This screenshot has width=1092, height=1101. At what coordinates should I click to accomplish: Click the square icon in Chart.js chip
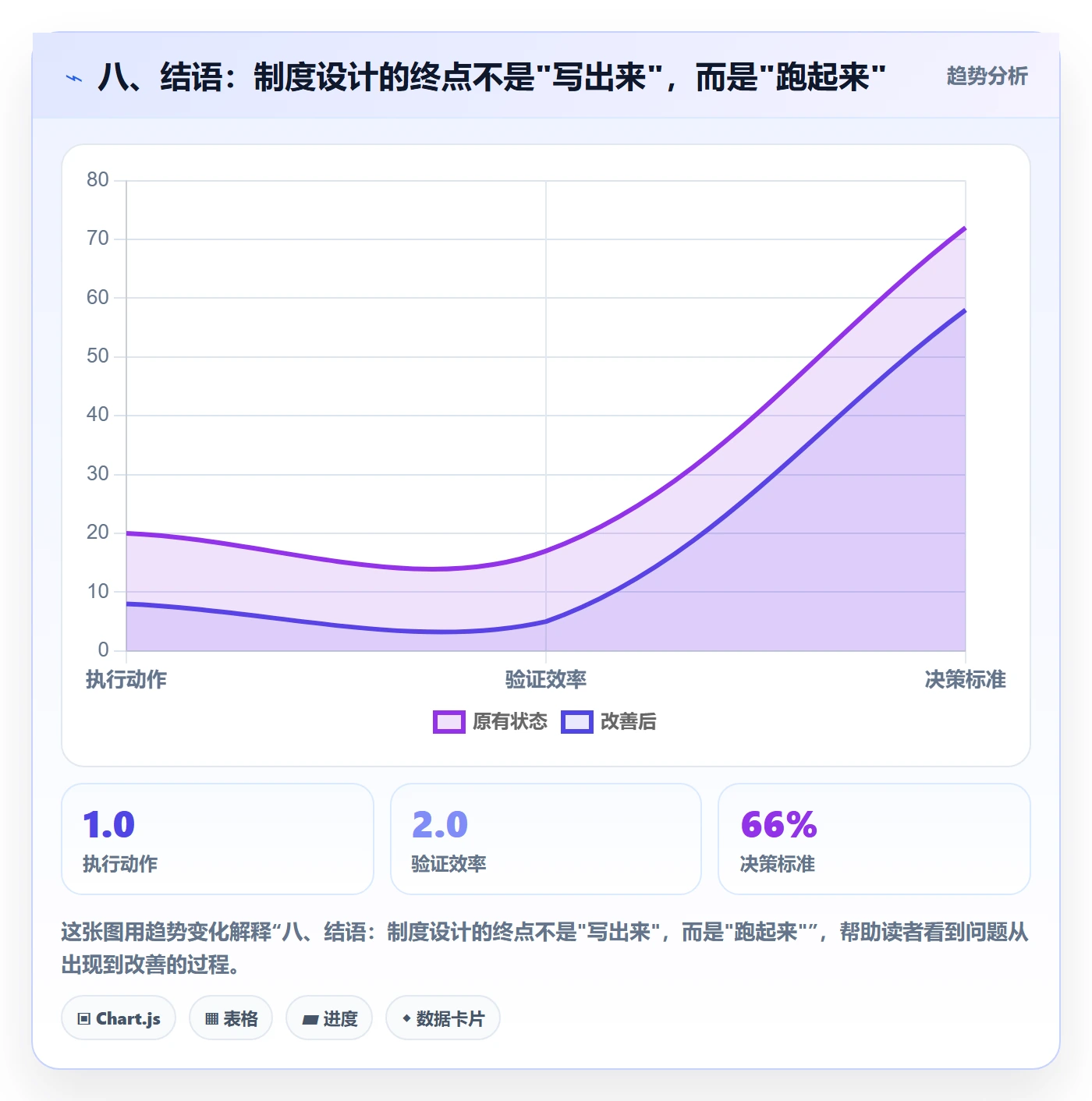click(84, 1019)
